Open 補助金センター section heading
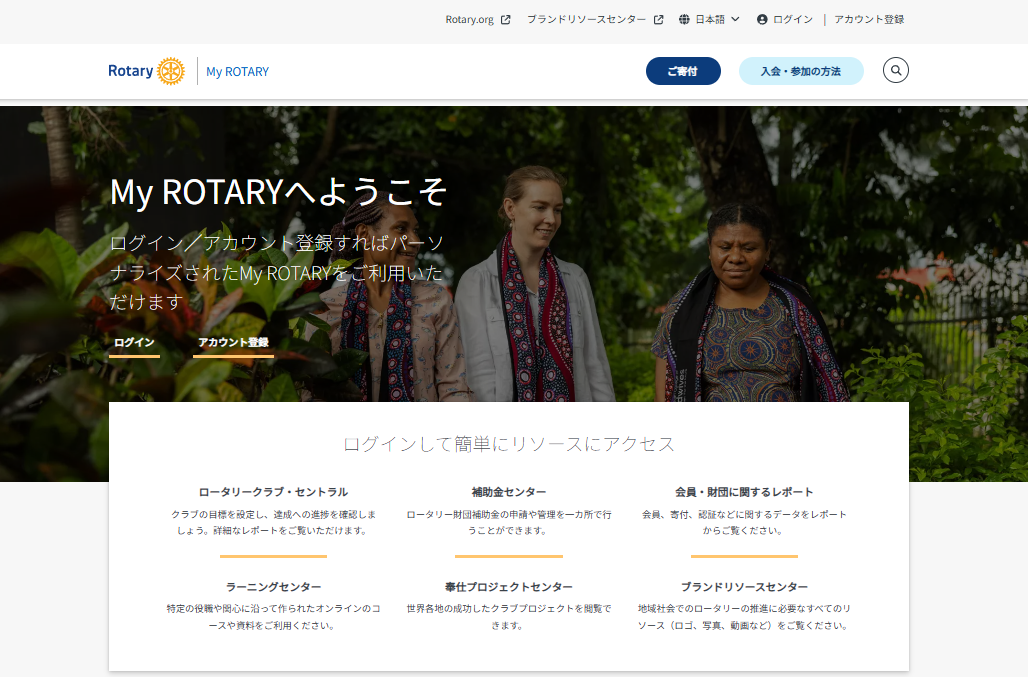 click(x=509, y=492)
